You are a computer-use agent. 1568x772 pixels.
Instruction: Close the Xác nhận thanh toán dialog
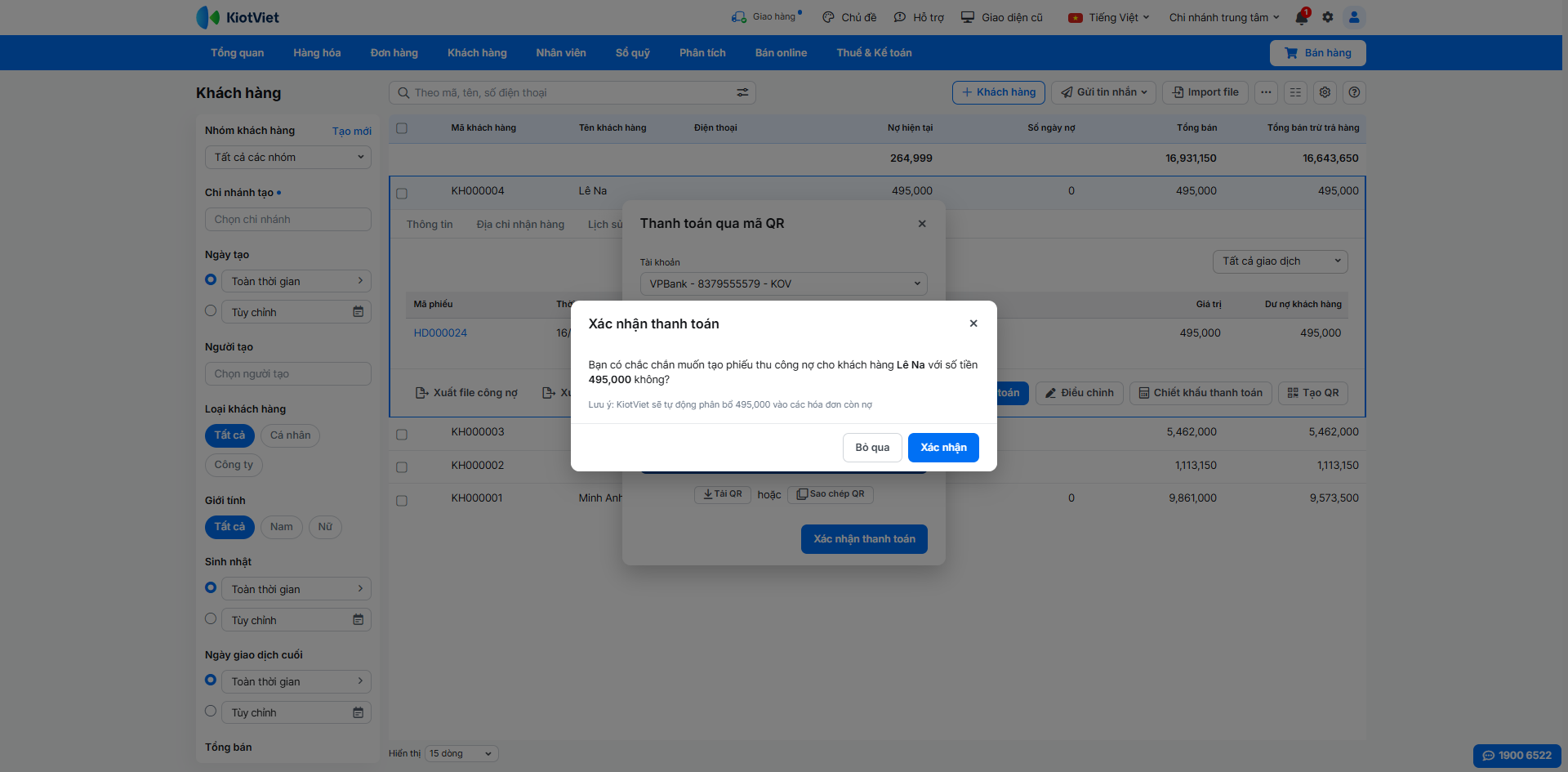[x=973, y=324]
